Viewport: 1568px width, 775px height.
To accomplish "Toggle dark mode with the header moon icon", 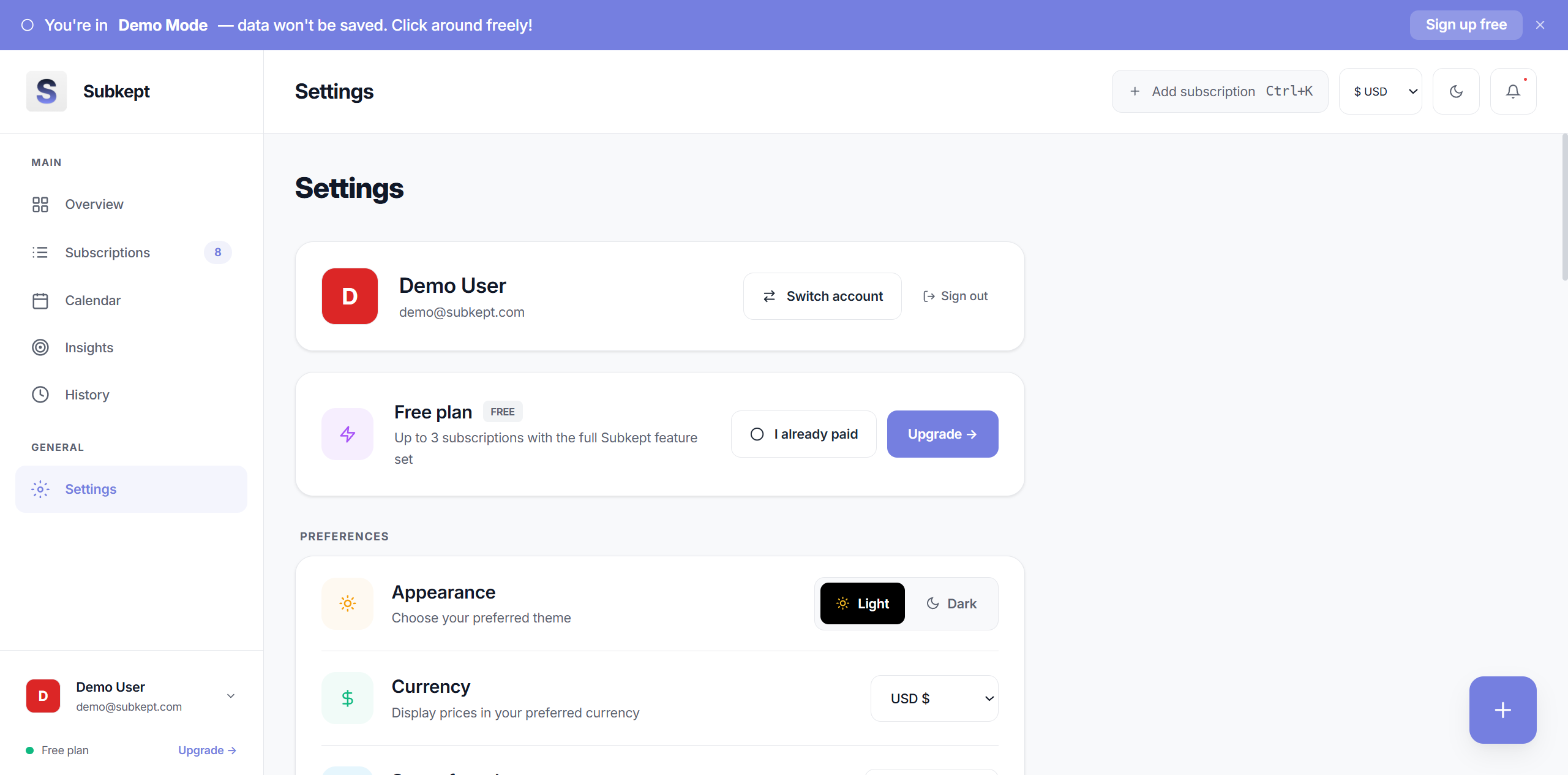I will [1457, 91].
